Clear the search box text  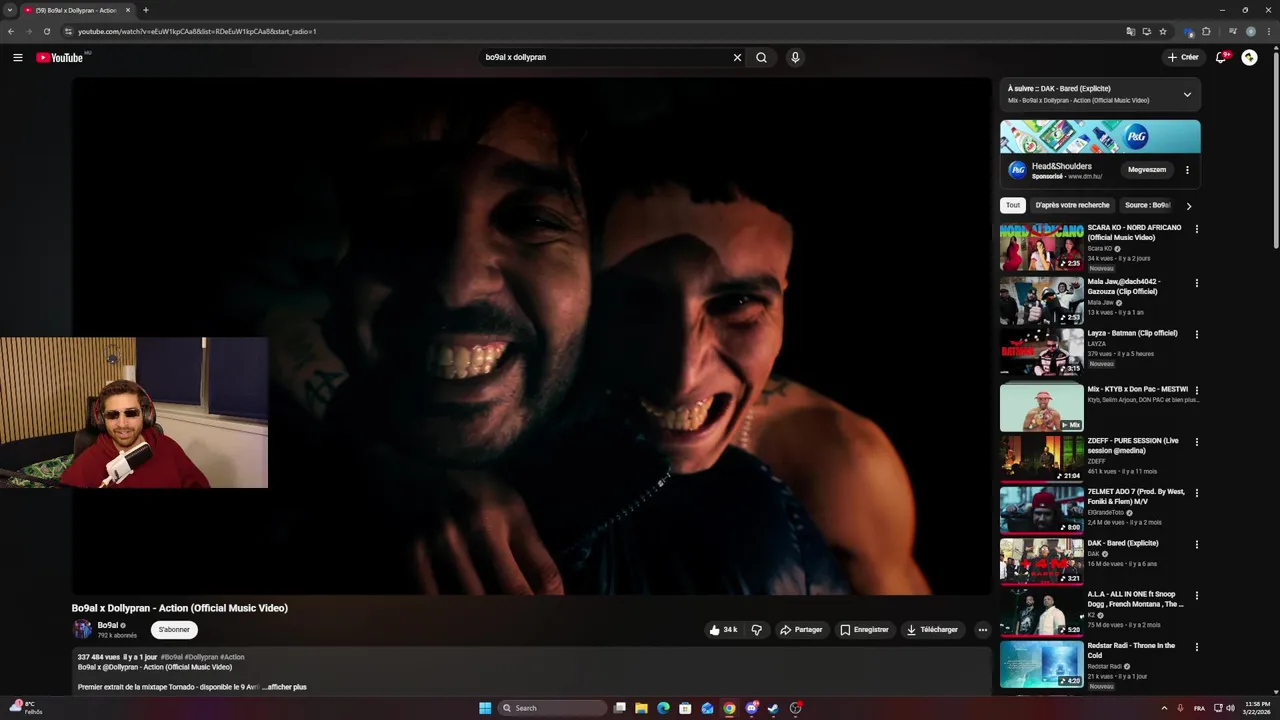(x=737, y=58)
